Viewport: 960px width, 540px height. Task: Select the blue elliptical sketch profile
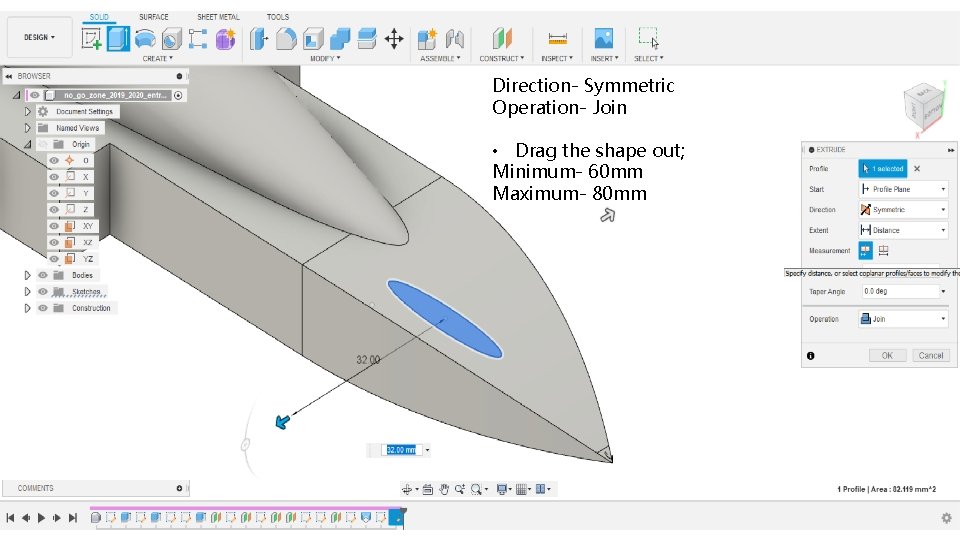coord(444,318)
